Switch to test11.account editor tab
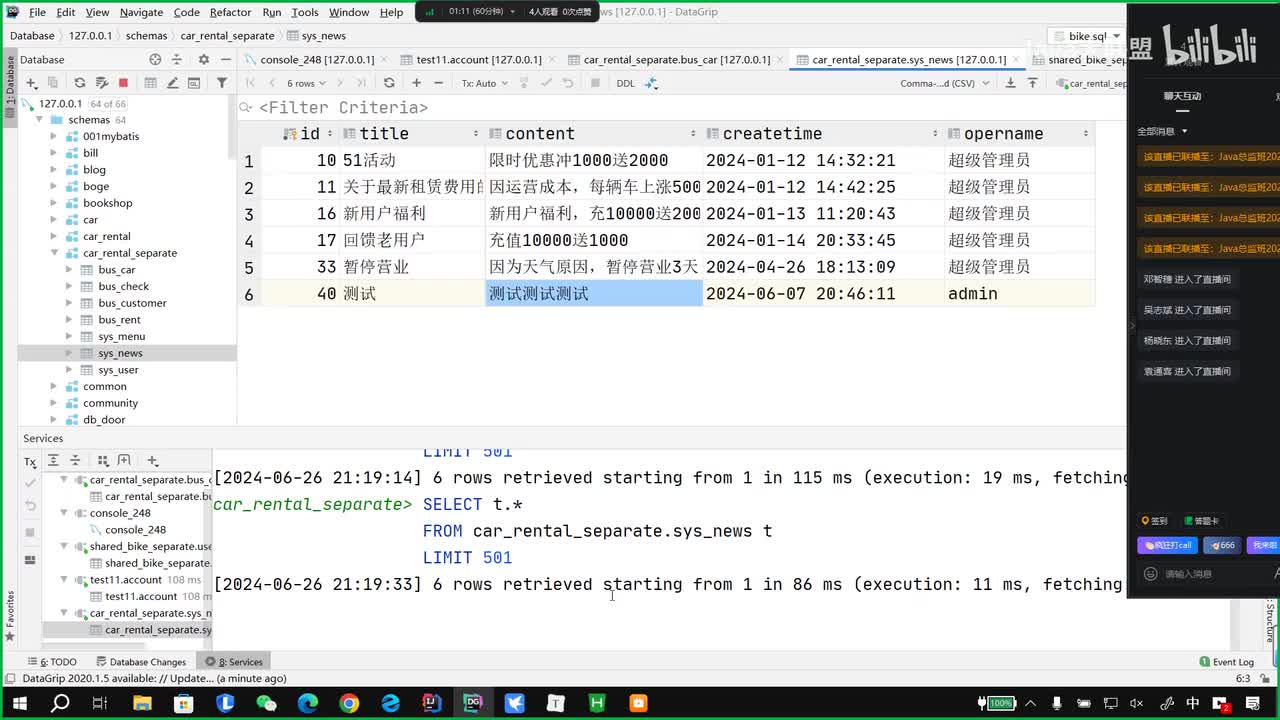1280x720 pixels. 478,60
